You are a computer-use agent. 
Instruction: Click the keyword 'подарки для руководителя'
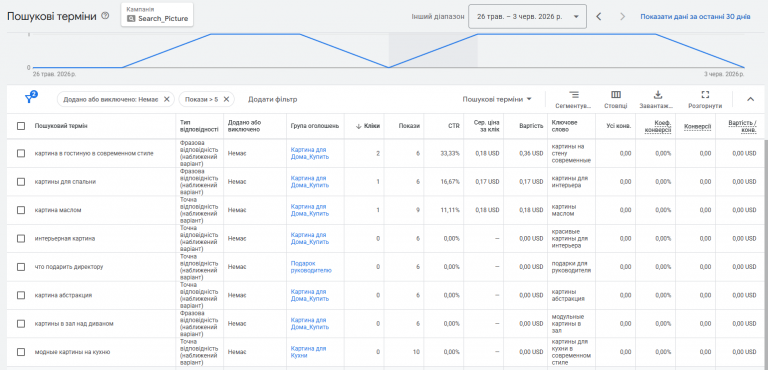[571, 267]
